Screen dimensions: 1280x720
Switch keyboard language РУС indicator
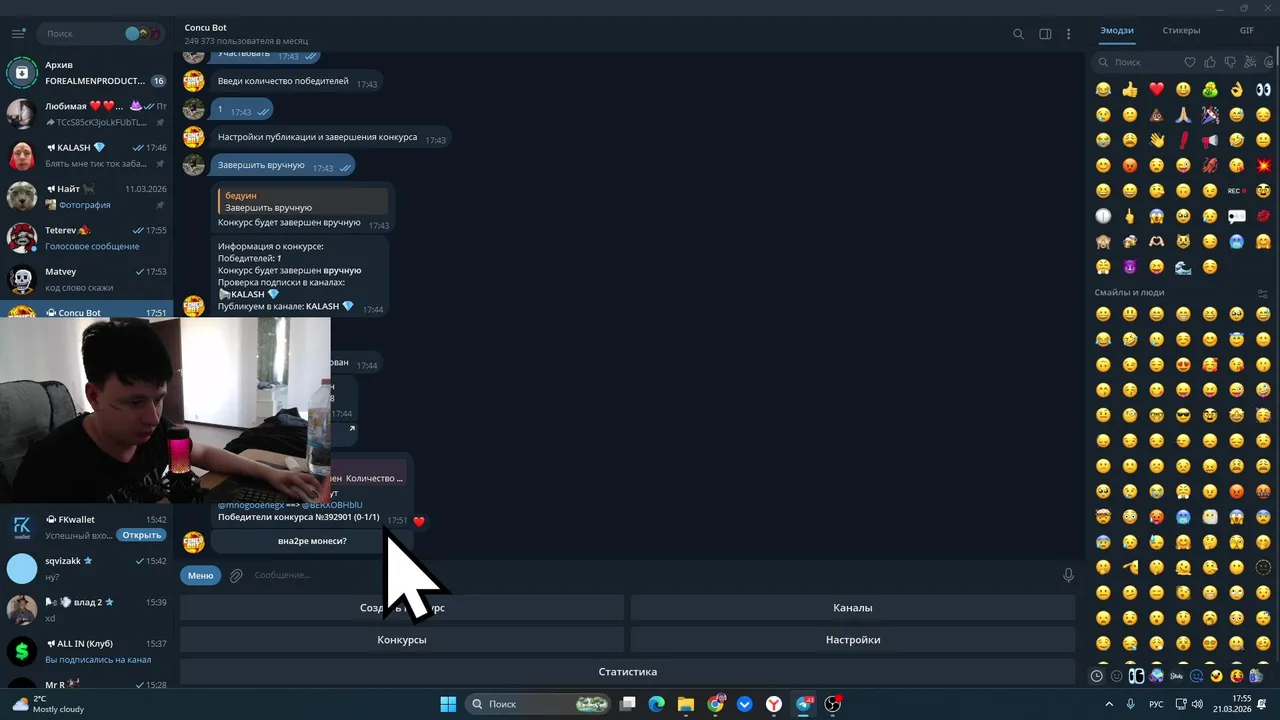point(1157,704)
